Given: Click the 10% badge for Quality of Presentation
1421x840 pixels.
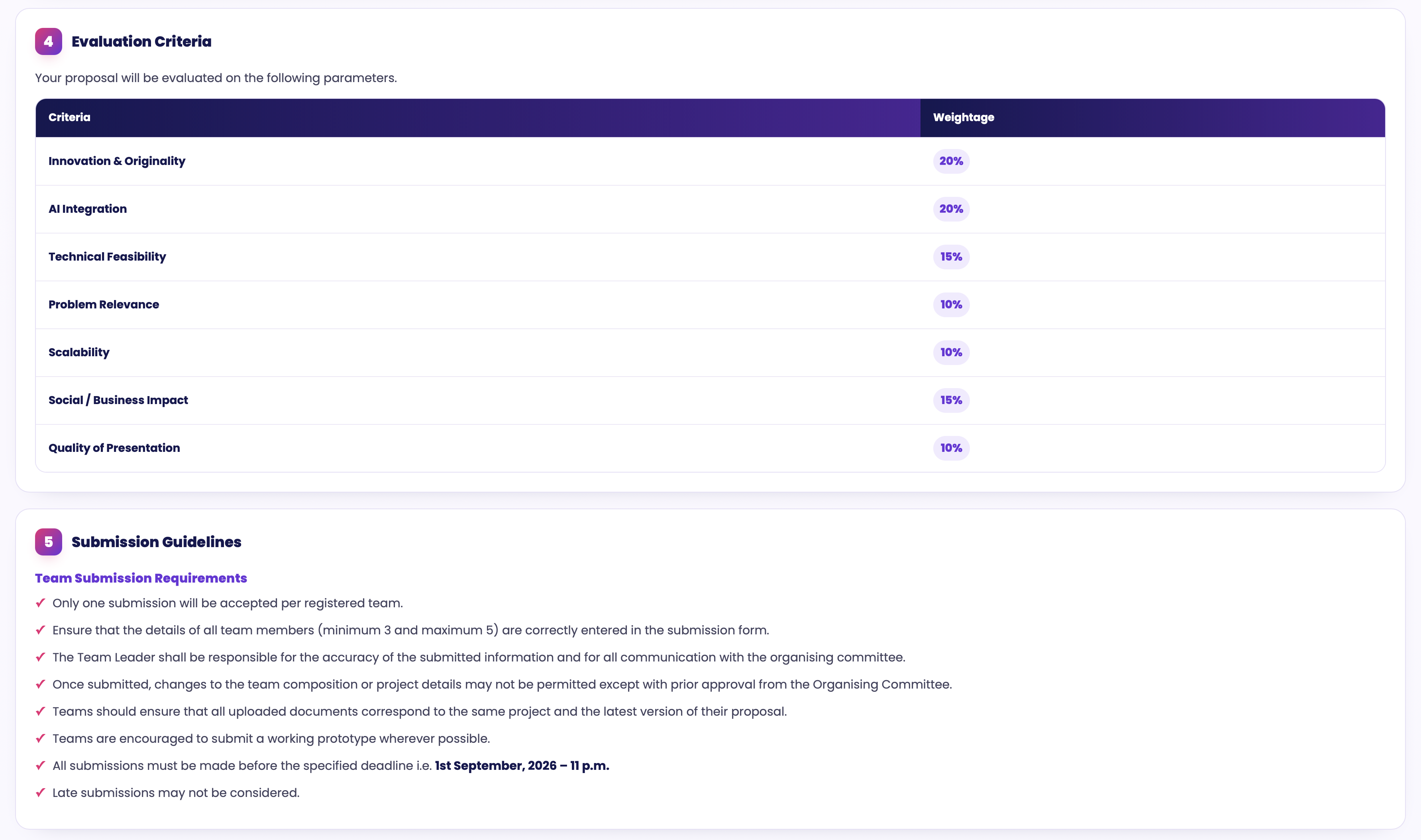Looking at the screenshot, I should pos(951,448).
